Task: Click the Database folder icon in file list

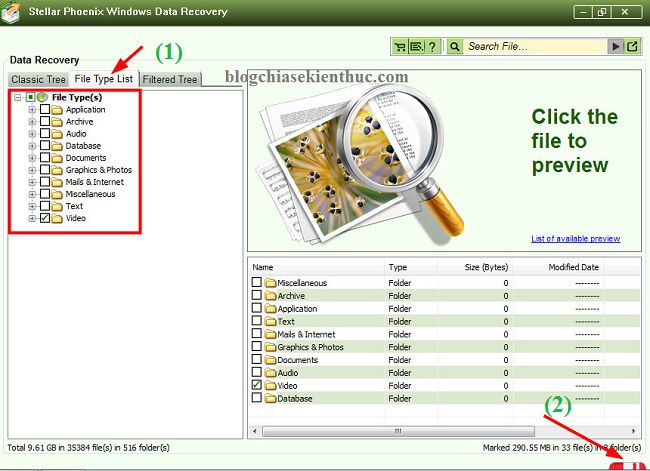Action: 271,398
